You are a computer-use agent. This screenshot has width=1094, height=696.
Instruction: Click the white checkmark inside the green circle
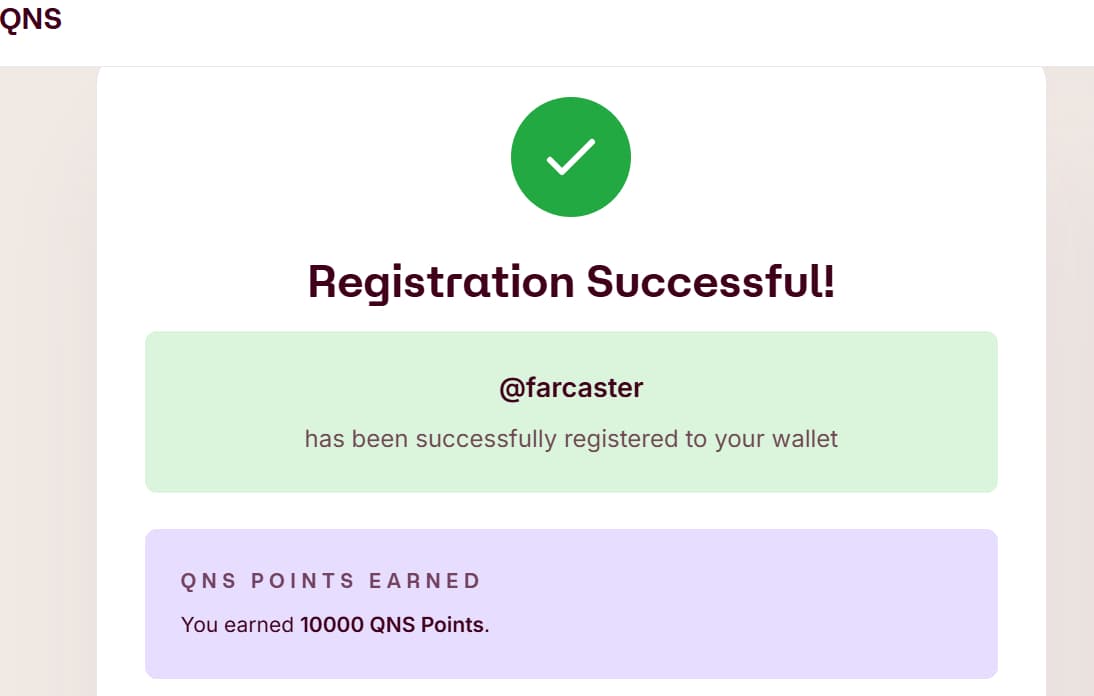pyautogui.click(x=571, y=157)
